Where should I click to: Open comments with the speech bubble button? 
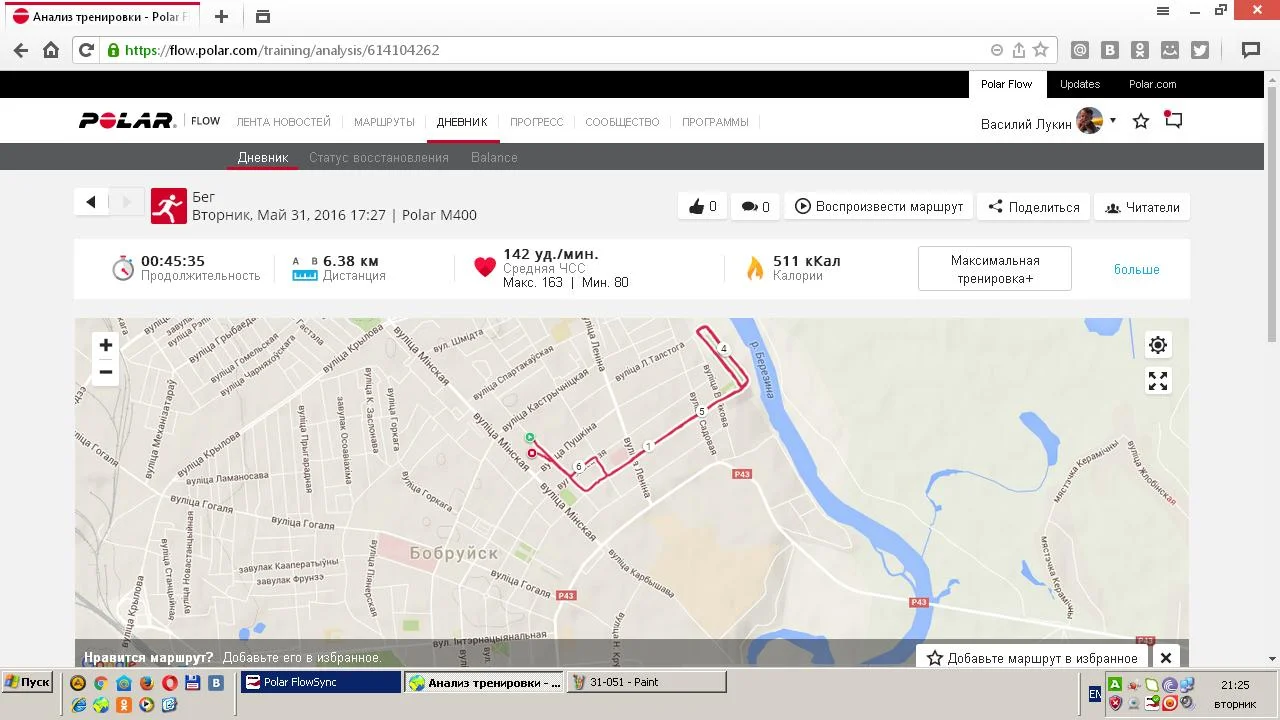755,207
